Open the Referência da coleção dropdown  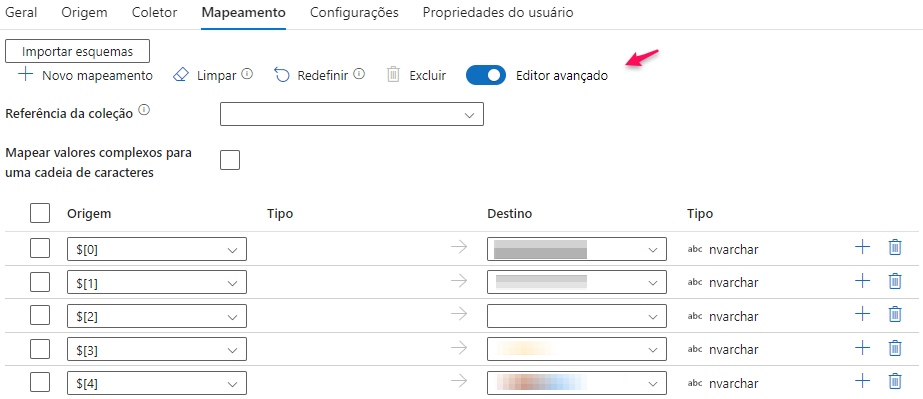(351, 114)
